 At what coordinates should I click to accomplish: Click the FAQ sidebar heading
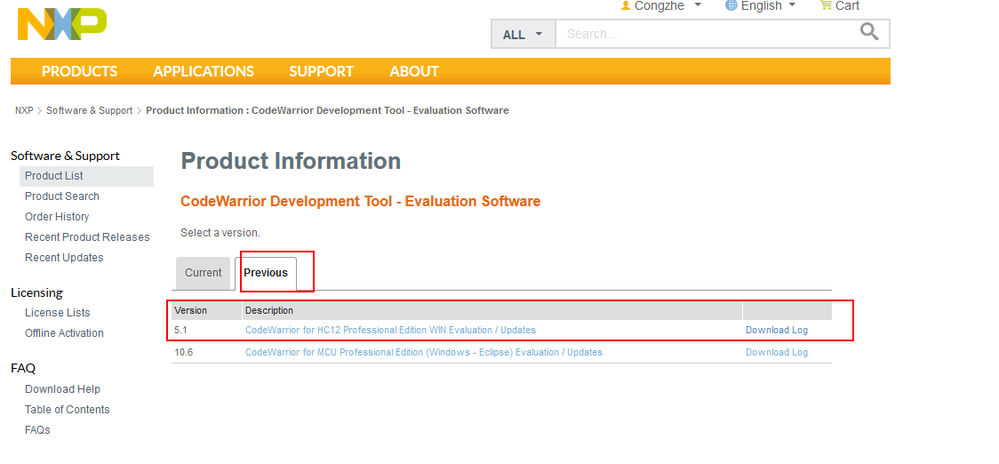click(x=23, y=368)
